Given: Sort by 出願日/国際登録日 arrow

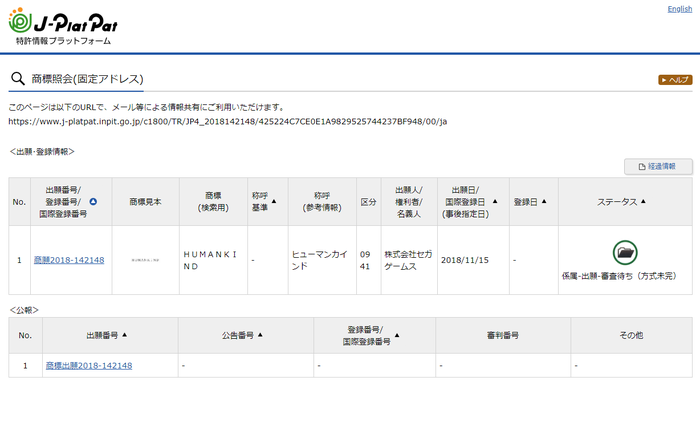Looking at the screenshot, I should [495, 201].
